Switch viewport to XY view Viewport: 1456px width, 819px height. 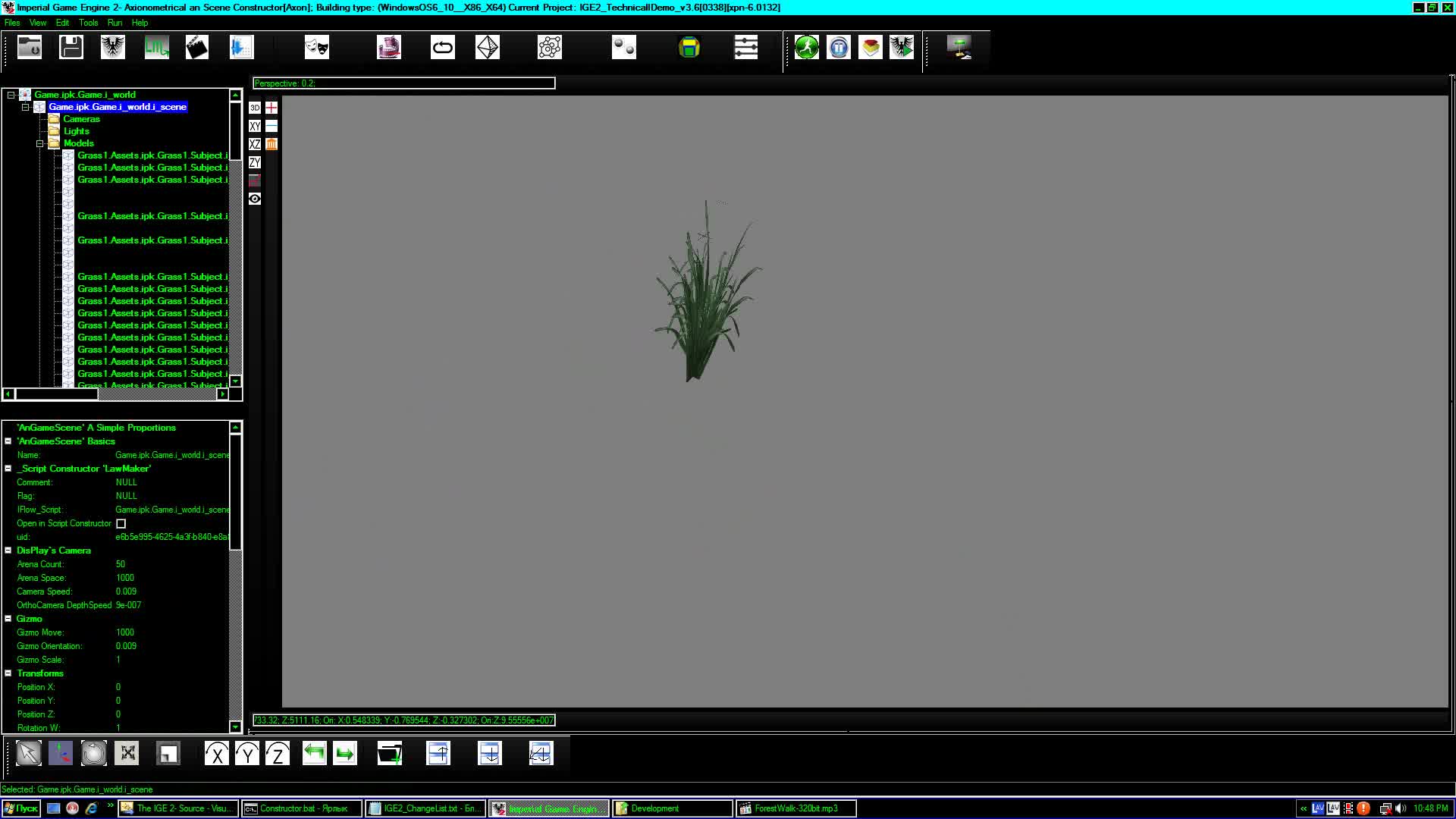[x=255, y=126]
